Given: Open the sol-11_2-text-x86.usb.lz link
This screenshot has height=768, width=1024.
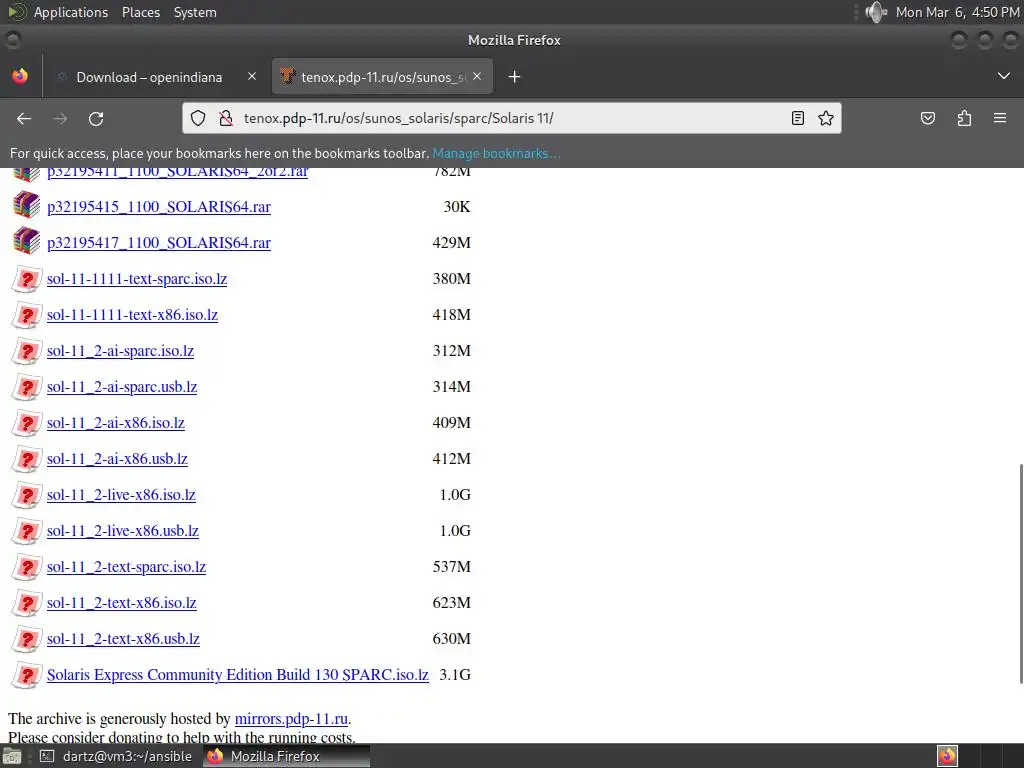Looking at the screenshot, I should click(123, 638).
